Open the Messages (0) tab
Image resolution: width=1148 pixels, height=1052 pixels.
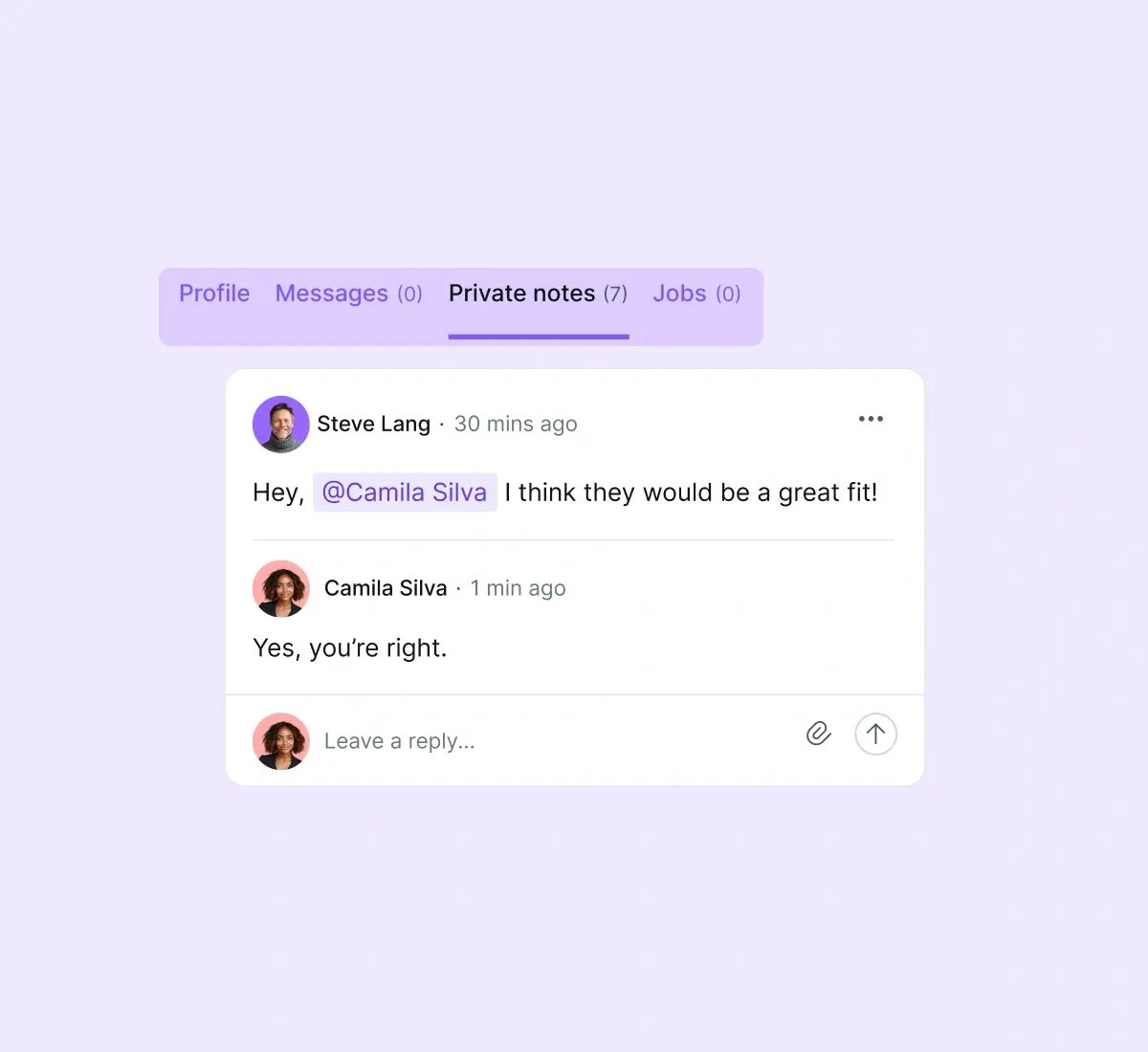pyautogui.click(x=349, y=294)
